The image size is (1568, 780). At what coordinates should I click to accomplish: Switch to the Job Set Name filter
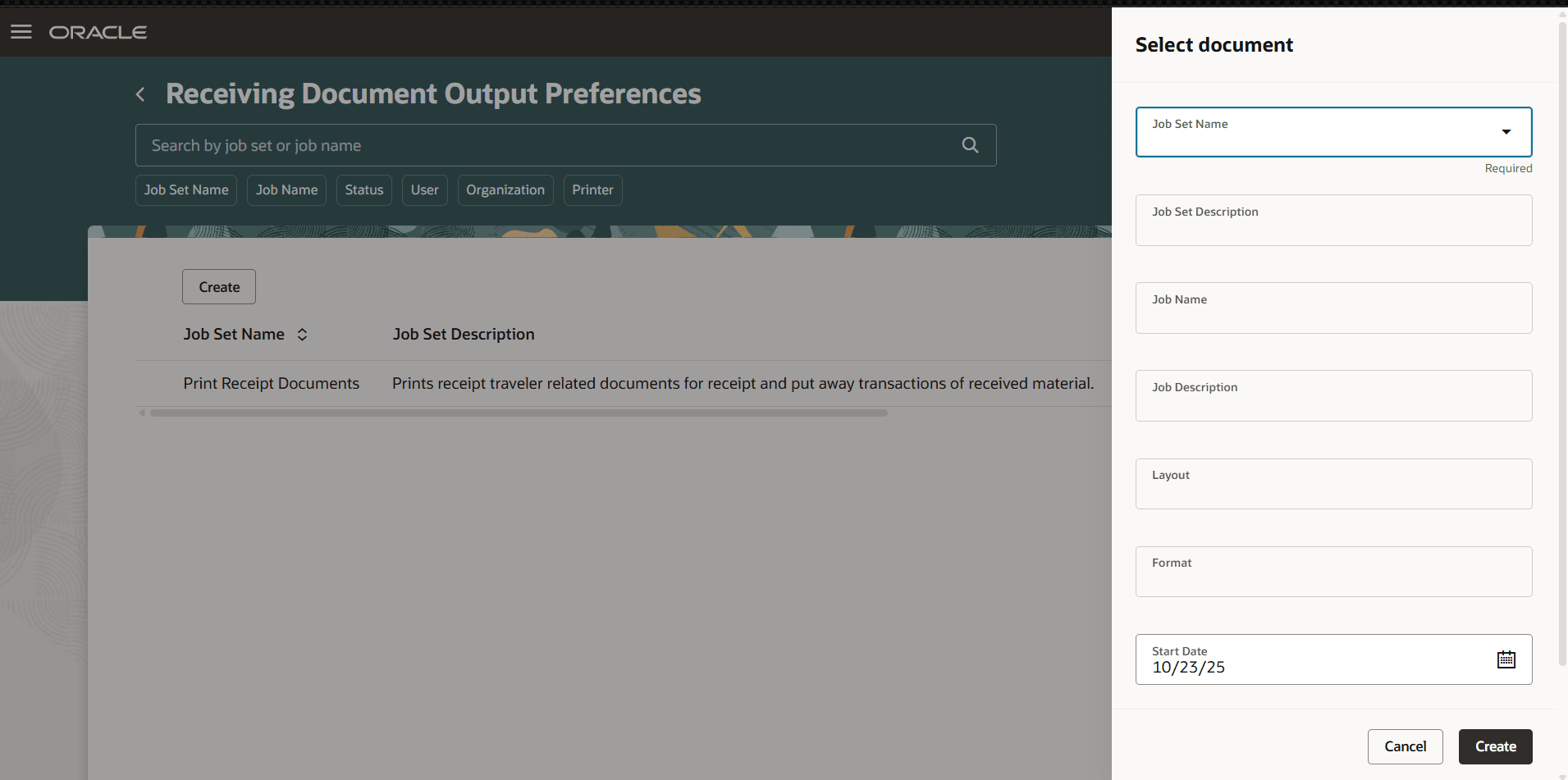coord(185,189)
